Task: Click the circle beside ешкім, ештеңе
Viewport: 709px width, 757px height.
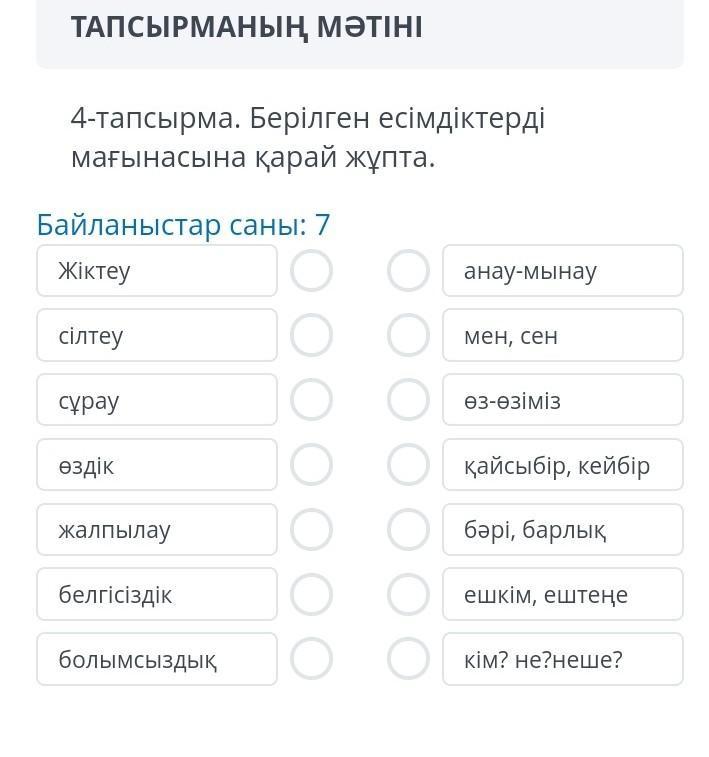Action: (408, 595)
